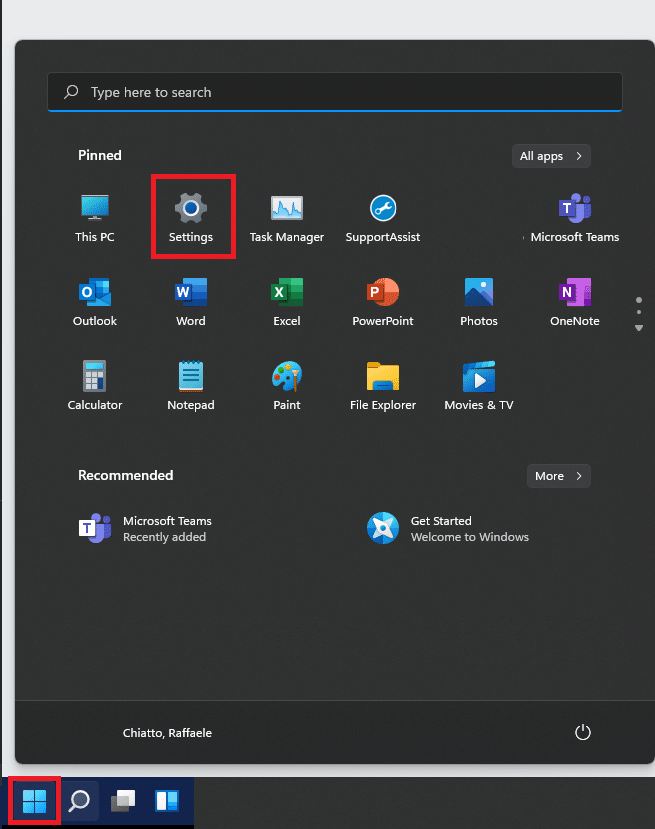Viewport: 655px width, 829px height.
Task: Select the top pinned page dot
Action: click(639, 300)
